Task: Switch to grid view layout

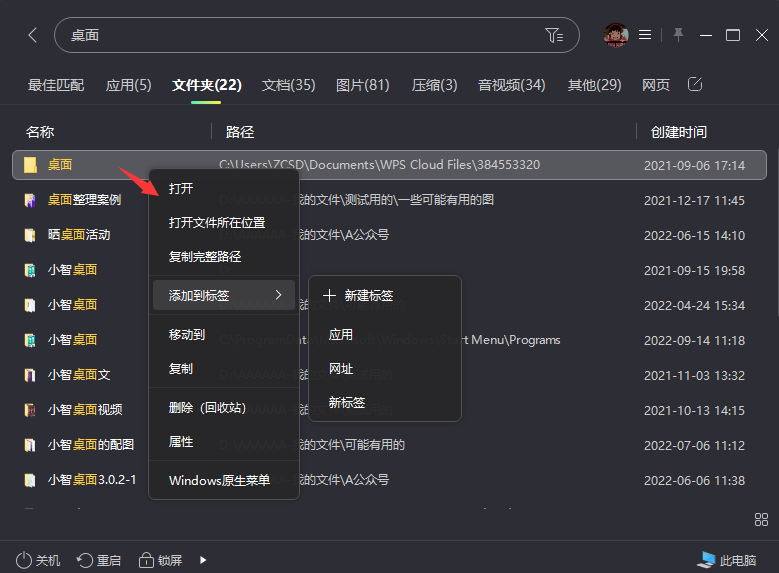Action: pos(761,519)
